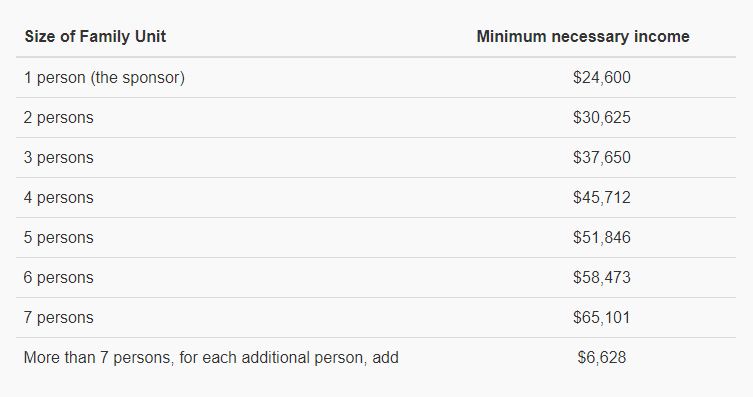Click the $37,650 amount
The width and height of the screenshot is (753, 397).
(601, 157)
